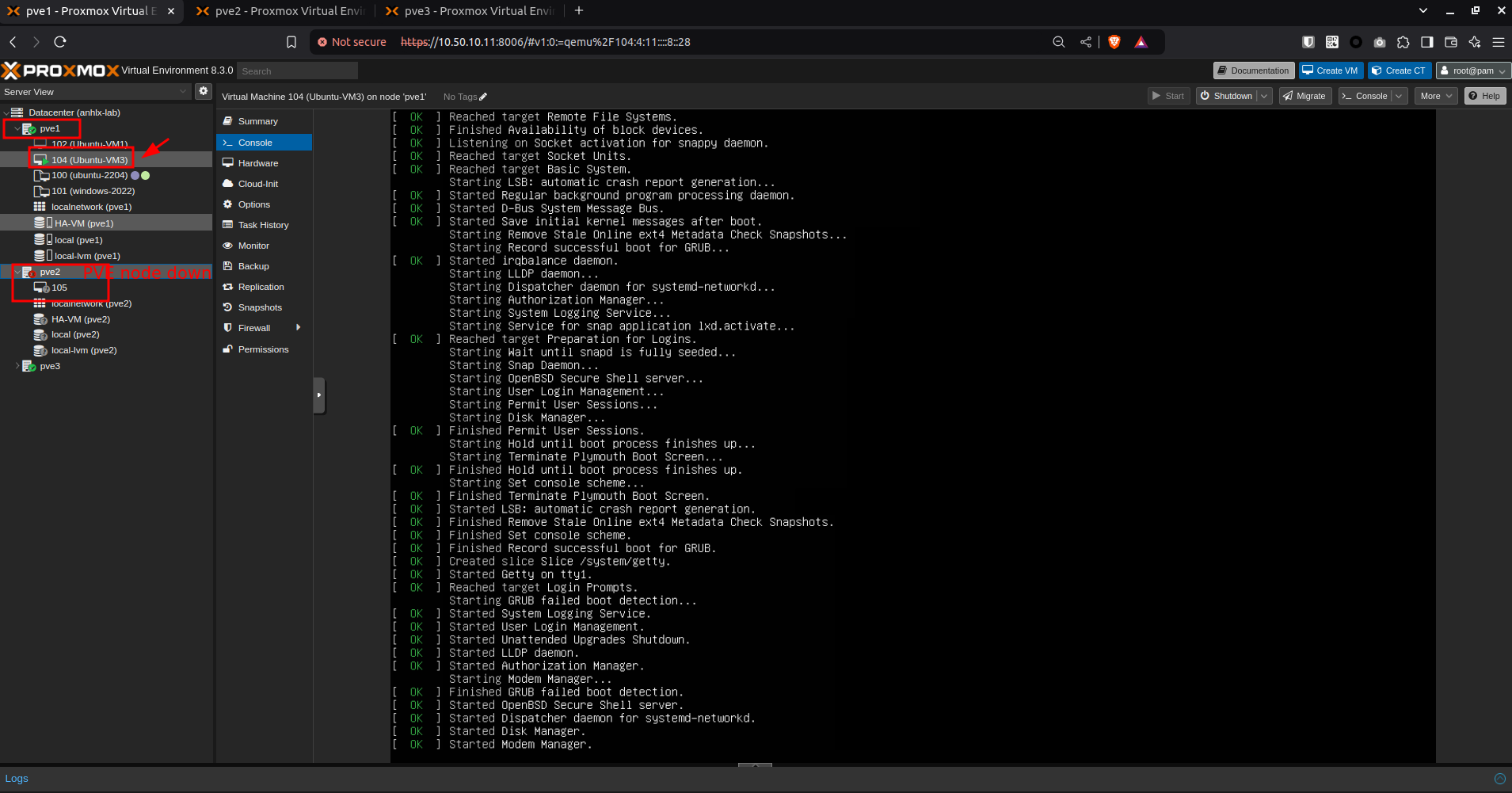Viewport: 1512px width, 793px height.
Task: Open the More actions dropdown
Action: (1435, 96)
